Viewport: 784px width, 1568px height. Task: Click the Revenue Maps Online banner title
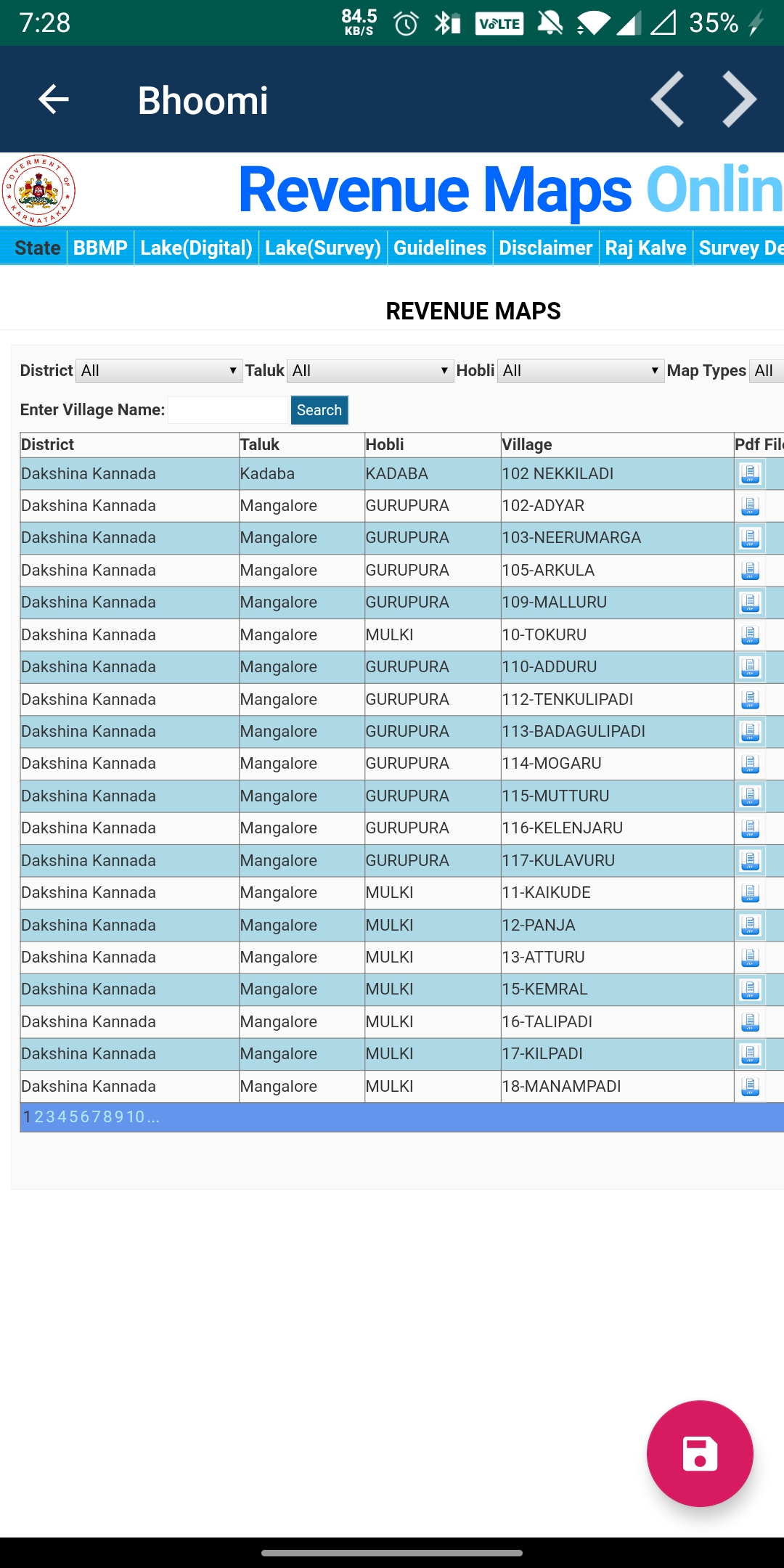click(510, 190)
